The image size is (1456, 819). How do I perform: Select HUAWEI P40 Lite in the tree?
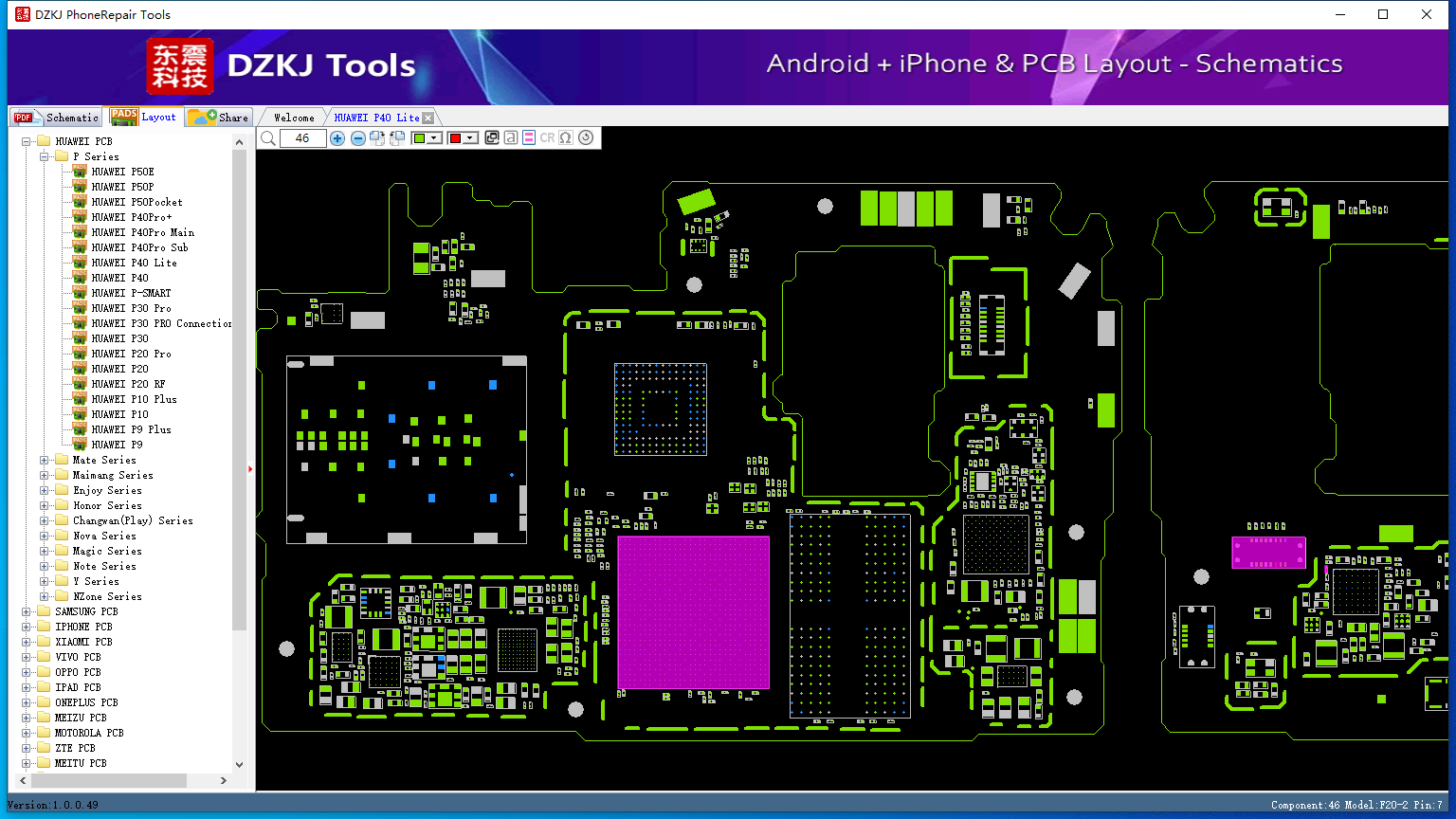134,263
